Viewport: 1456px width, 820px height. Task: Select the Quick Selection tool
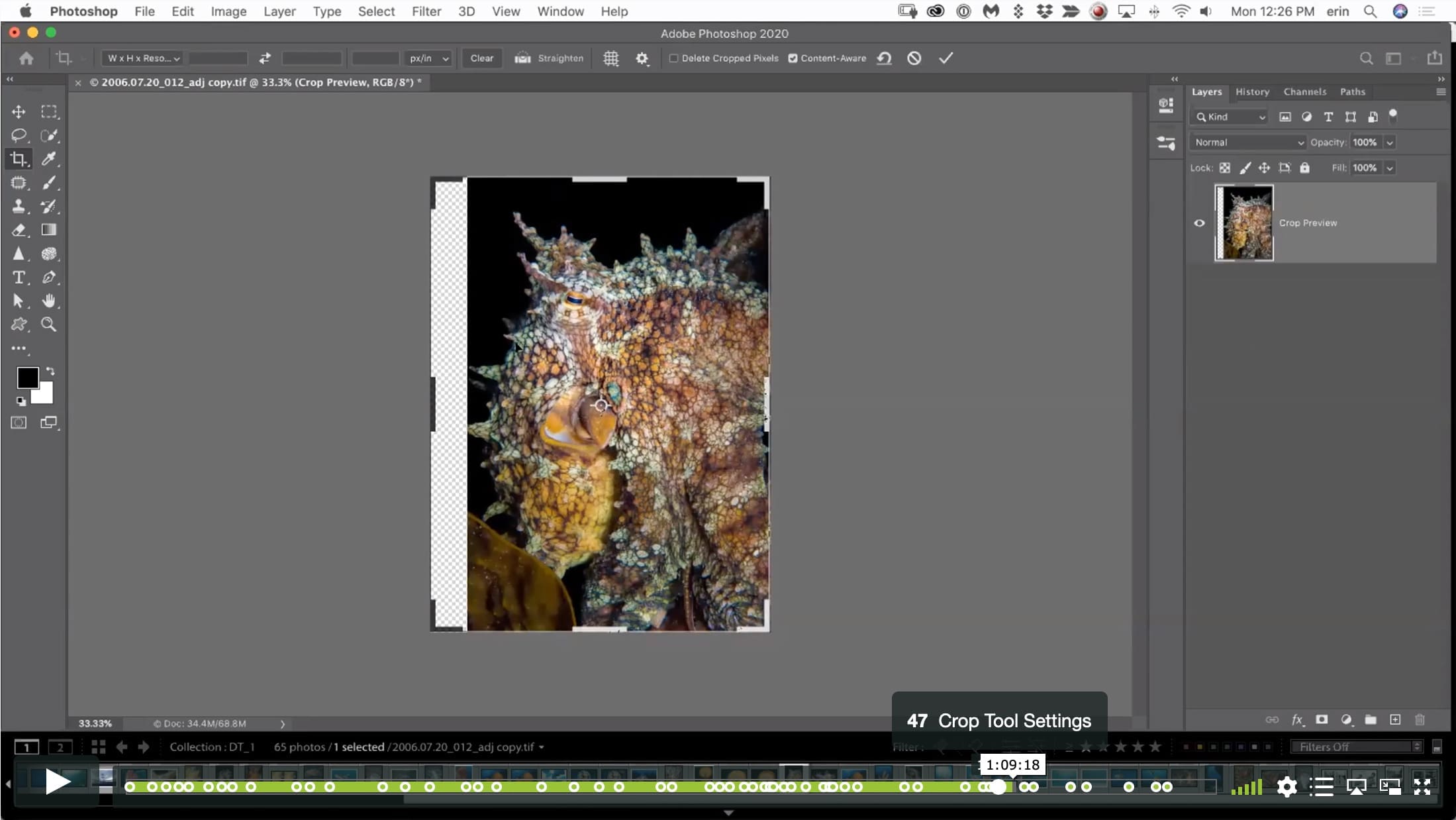pyautogui.click(x=49, y=136)
